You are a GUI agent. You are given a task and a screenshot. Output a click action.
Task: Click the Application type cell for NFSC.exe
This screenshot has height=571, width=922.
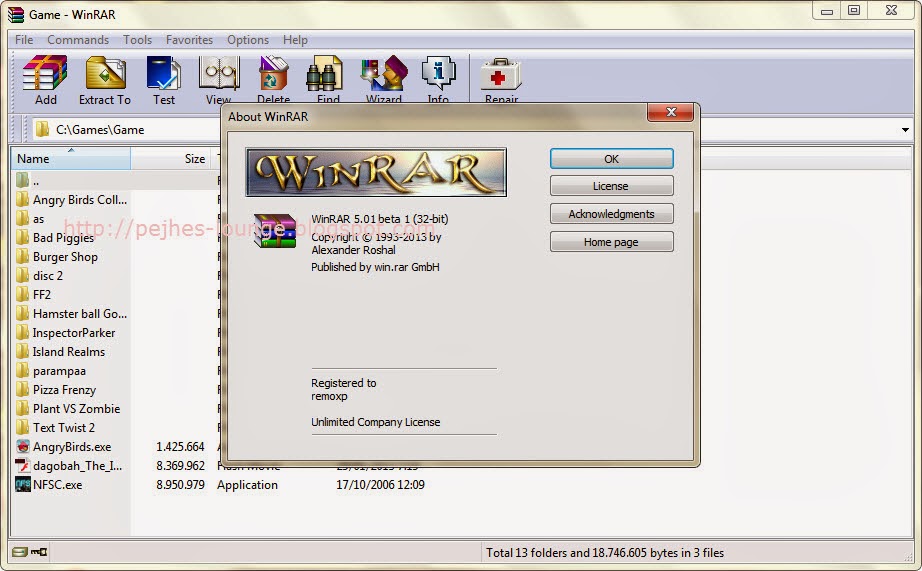[248, 485]
